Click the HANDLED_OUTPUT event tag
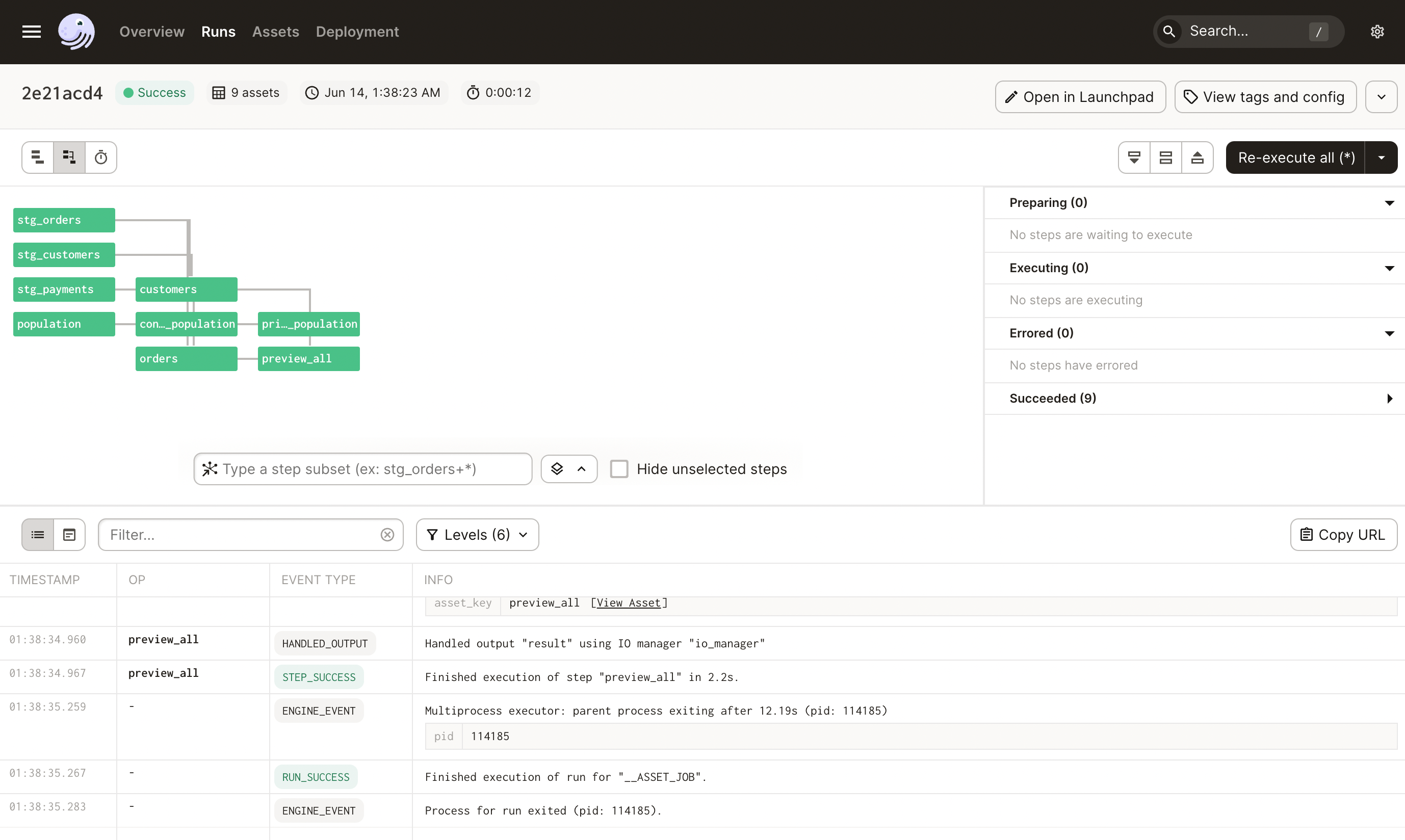This screenshot has width=1405, height=840. tap(325, 644)
